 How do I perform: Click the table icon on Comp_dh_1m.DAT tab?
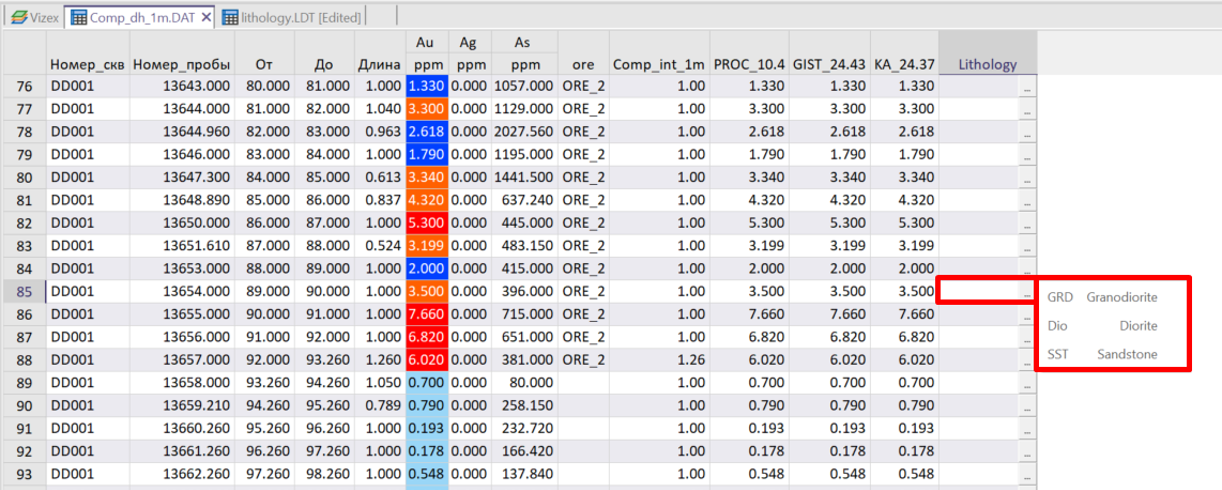tap(78, 17)
